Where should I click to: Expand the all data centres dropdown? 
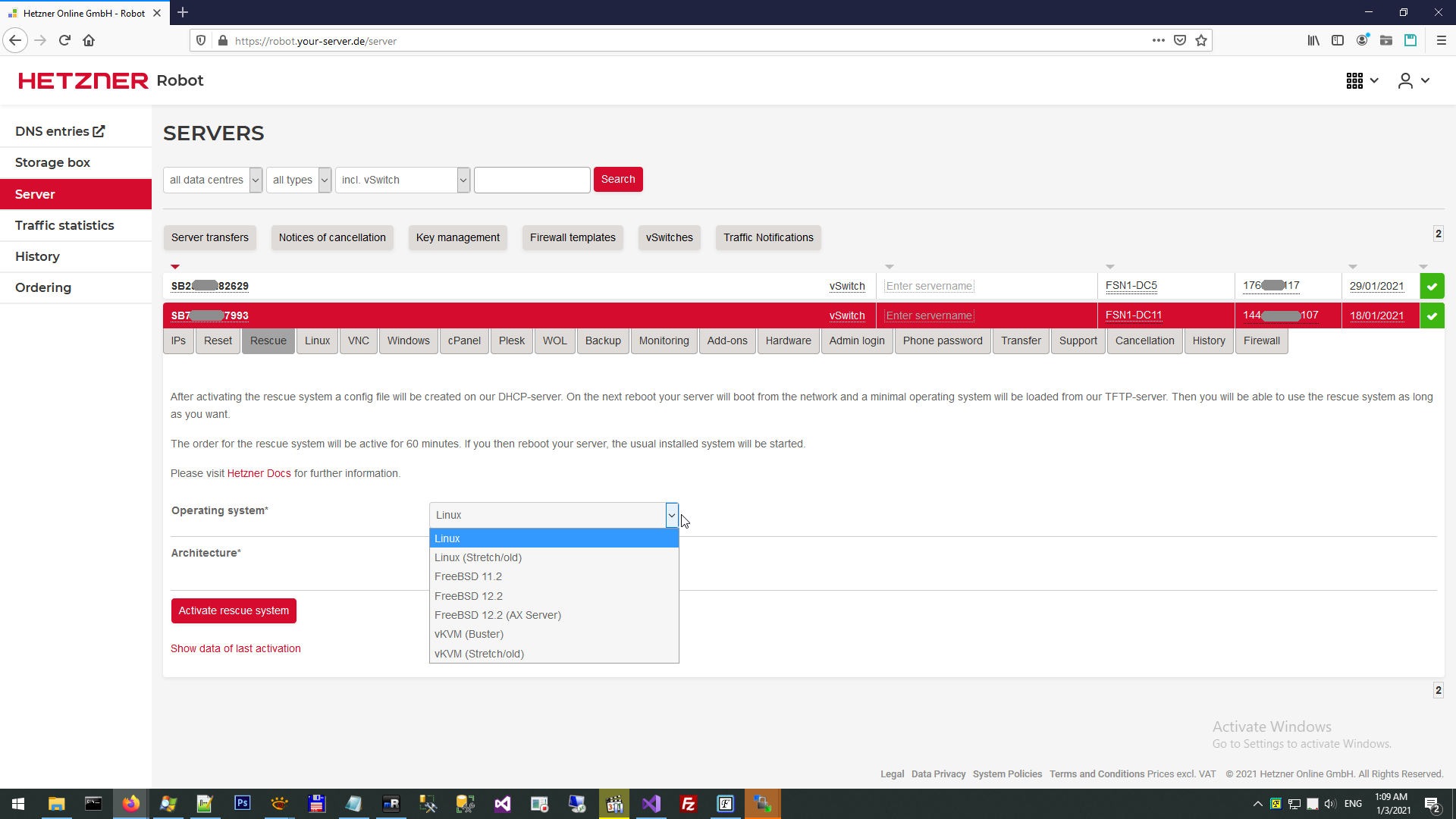(x=212, y=180)
